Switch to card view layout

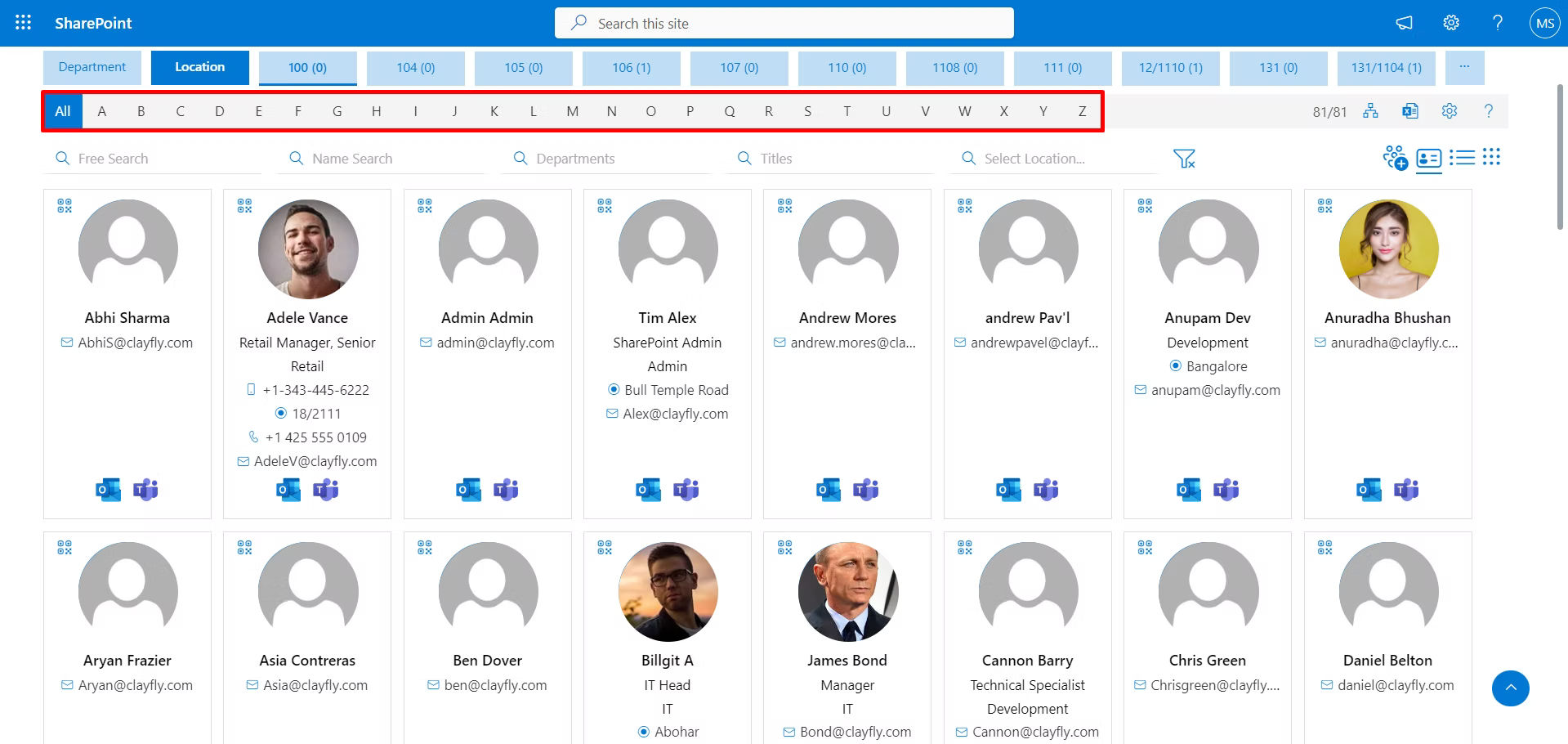[1428, 158]
